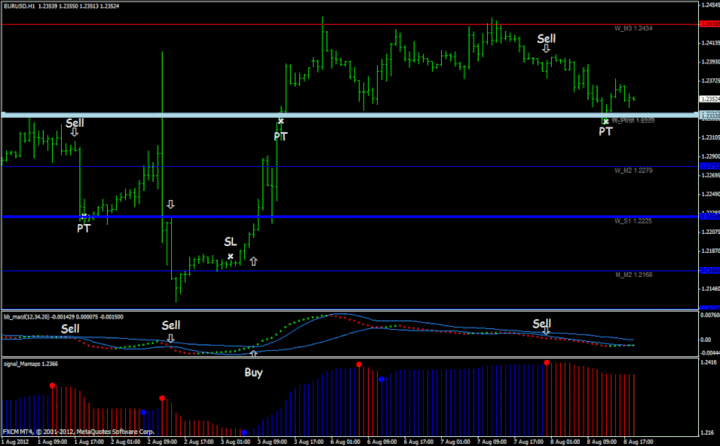The height and width of the screenshot is (446, 720).
Task: Click the 1.216 value on signal_Mantapz scale
Action: click(709, 432)
